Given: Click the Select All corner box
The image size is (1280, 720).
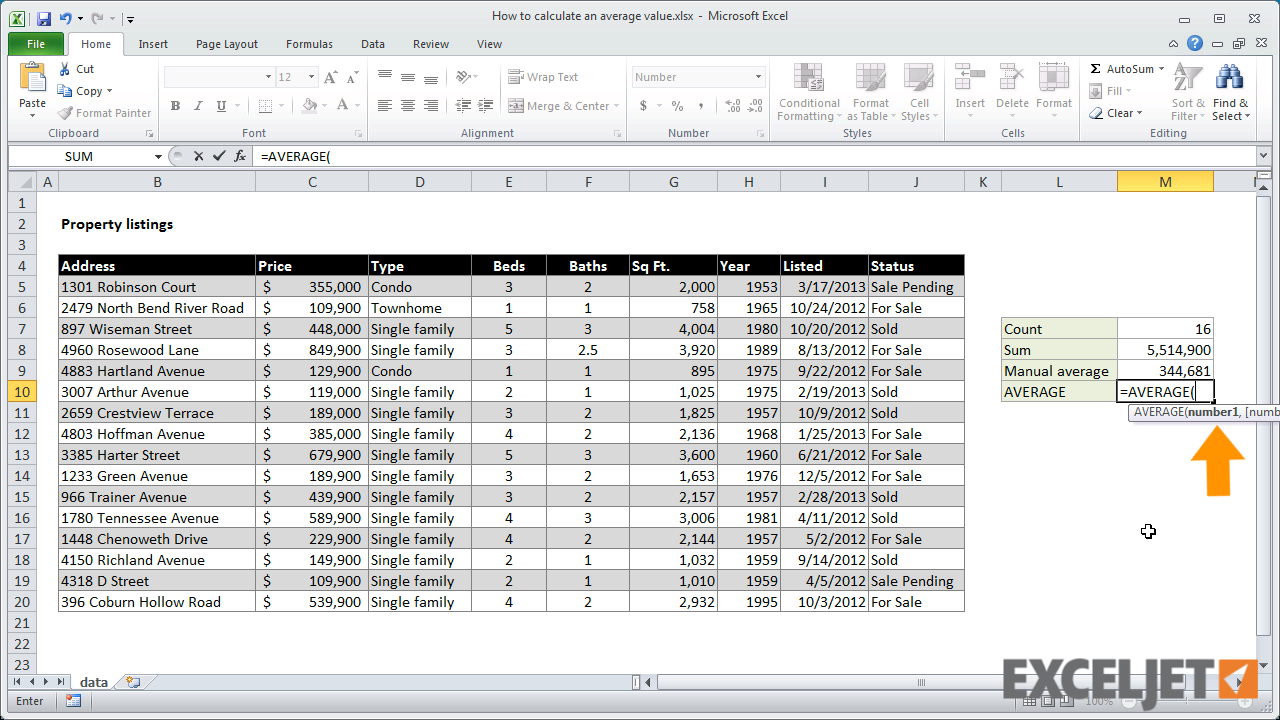Looking at the screenshot, I should (22, 182).
